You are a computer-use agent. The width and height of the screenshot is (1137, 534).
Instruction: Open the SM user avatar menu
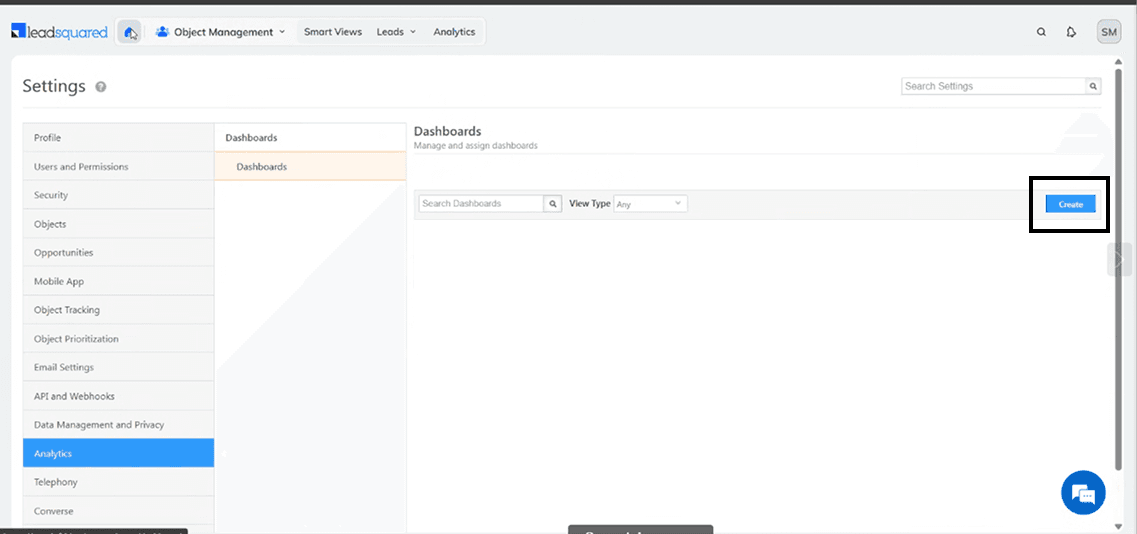click(x=1109, y=32)
